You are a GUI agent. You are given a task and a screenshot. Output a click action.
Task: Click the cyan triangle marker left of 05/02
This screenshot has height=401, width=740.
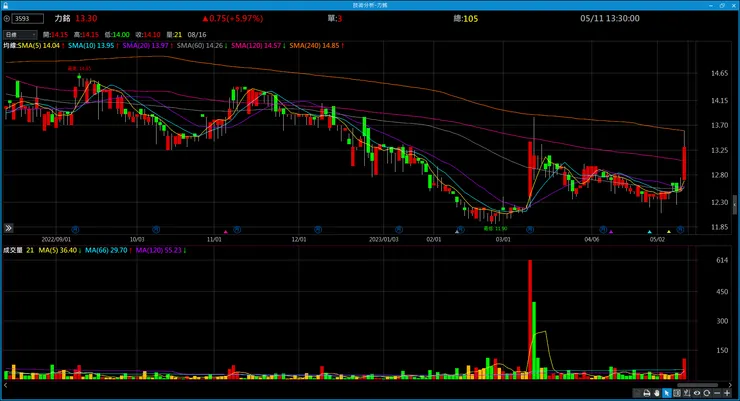coord(649,232)
